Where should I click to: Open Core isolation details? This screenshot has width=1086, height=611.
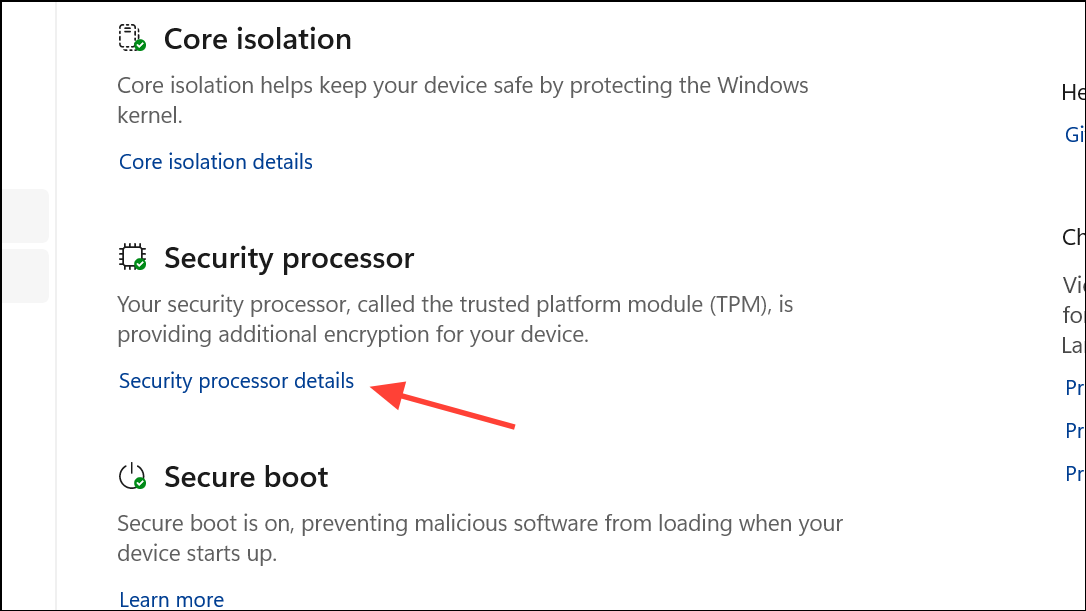(215, 161)
